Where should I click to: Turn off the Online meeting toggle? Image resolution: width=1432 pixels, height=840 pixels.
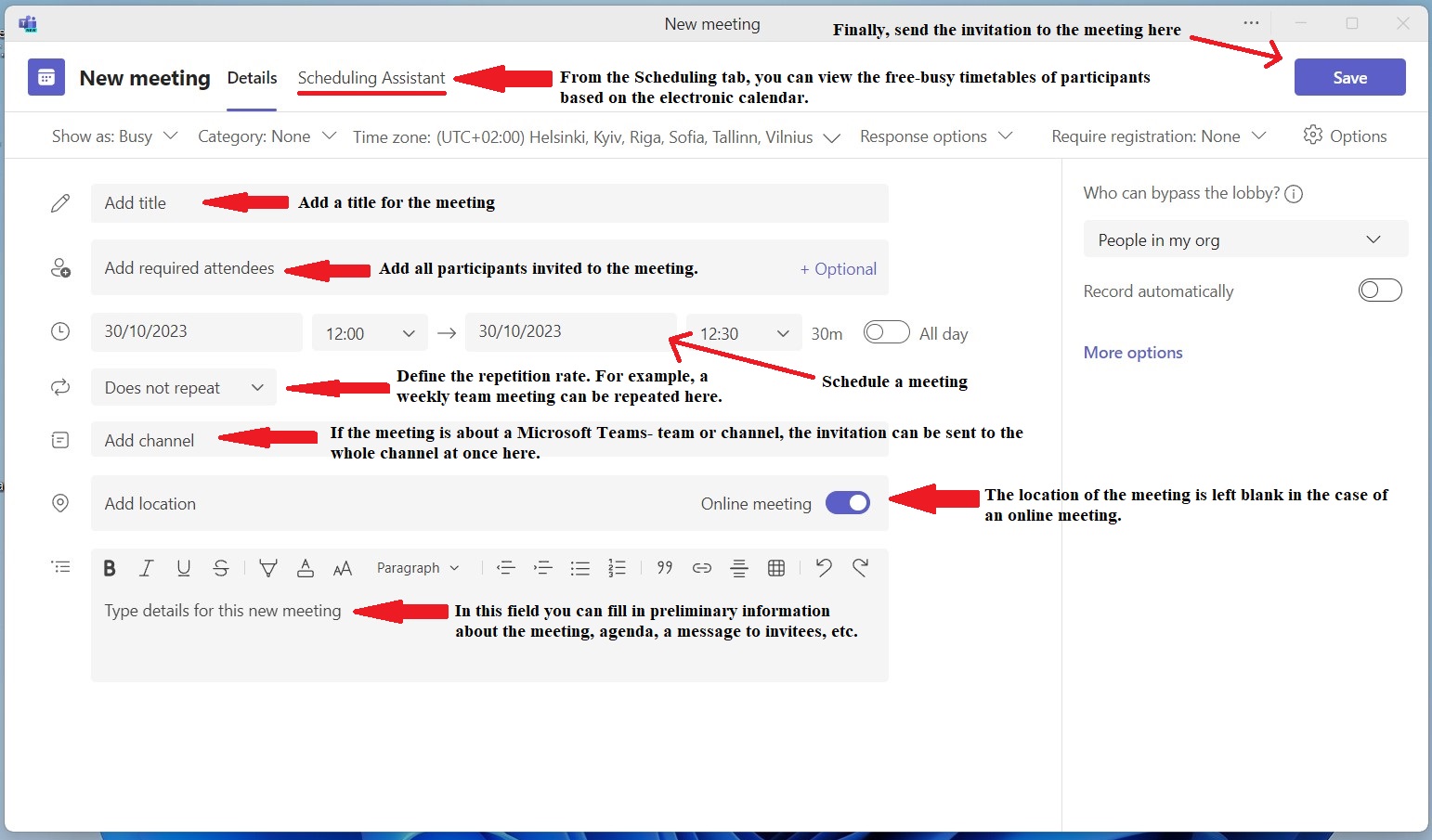tap(847, 503)
